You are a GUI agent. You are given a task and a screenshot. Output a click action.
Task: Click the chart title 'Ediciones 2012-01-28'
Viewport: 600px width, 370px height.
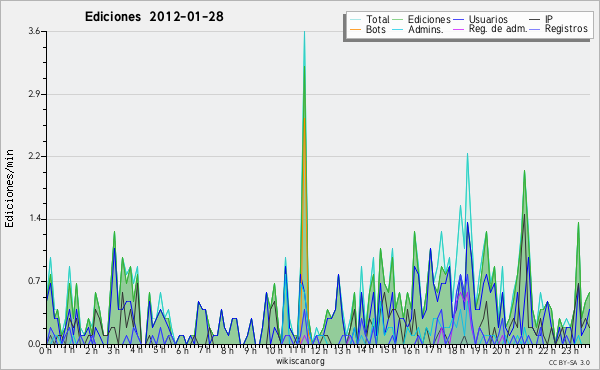pos(154,17)
